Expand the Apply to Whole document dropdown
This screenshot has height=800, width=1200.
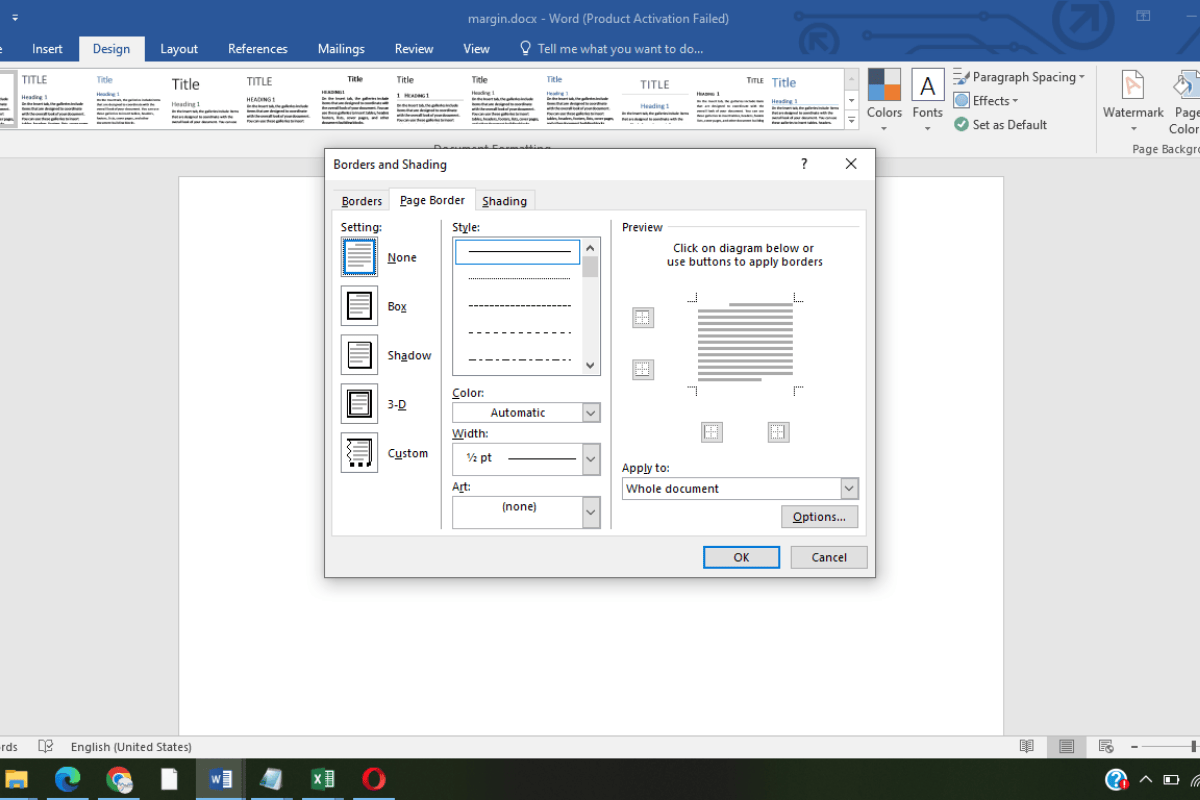(849, 489)
